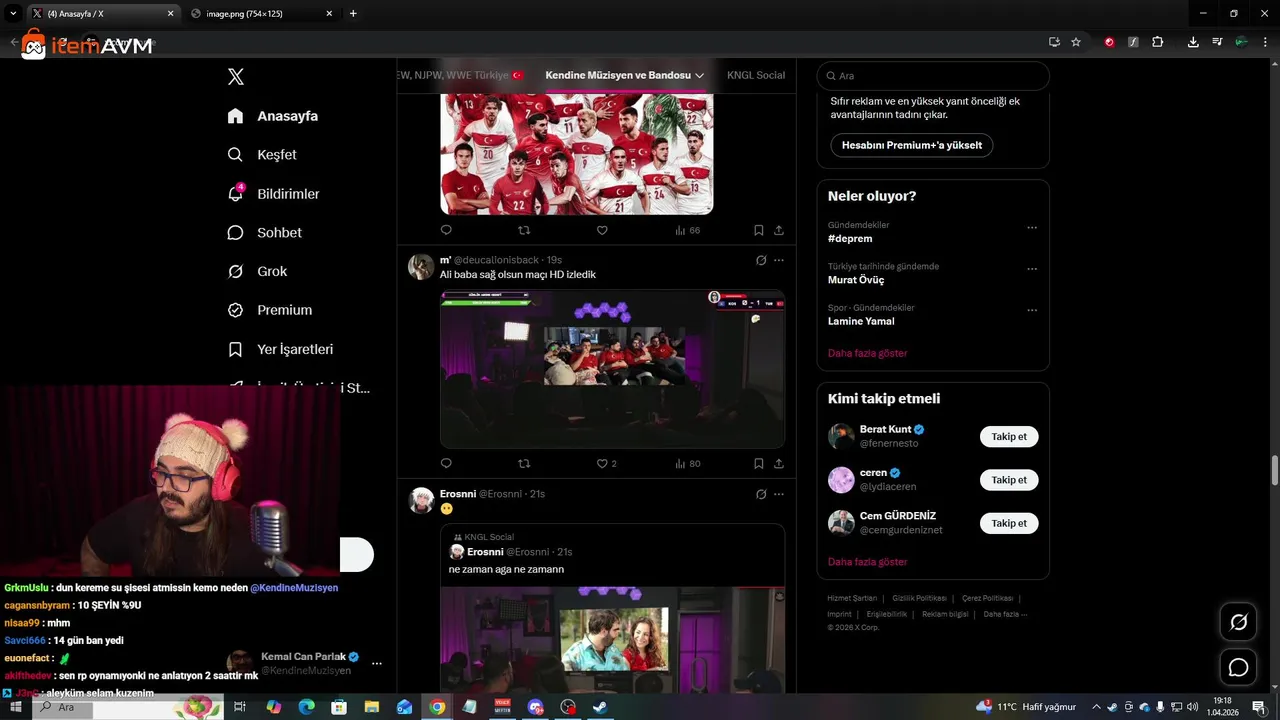Bookmark the football team photo tweet
Image resolution: width=1280 pixels, height=720 pixels.
coord(759,230)
